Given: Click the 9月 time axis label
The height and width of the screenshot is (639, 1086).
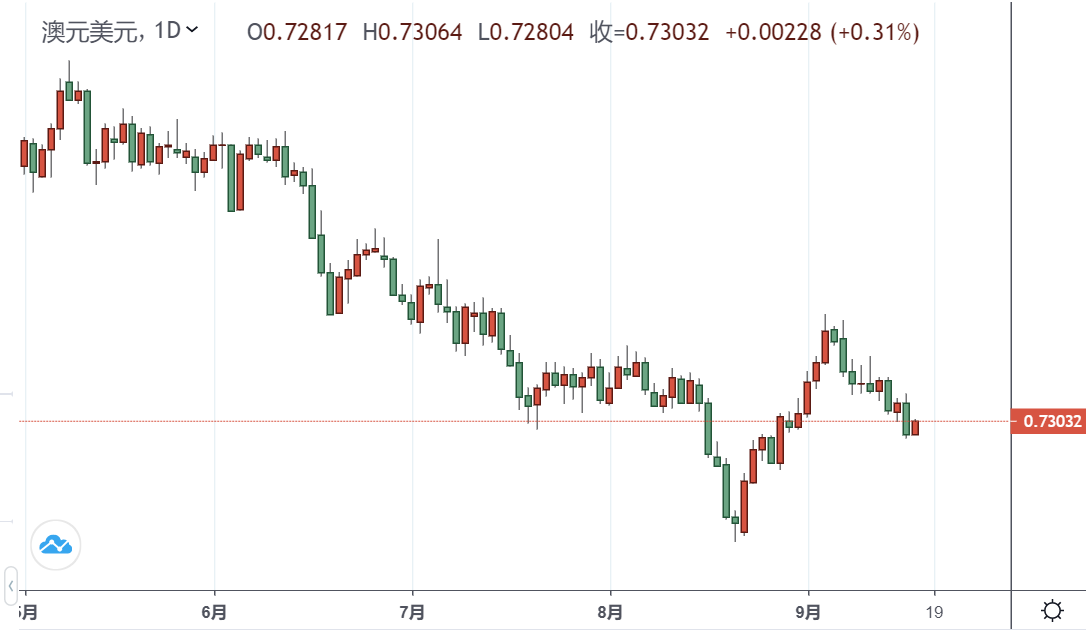Looking at the screenshot, I should (809, 610).
